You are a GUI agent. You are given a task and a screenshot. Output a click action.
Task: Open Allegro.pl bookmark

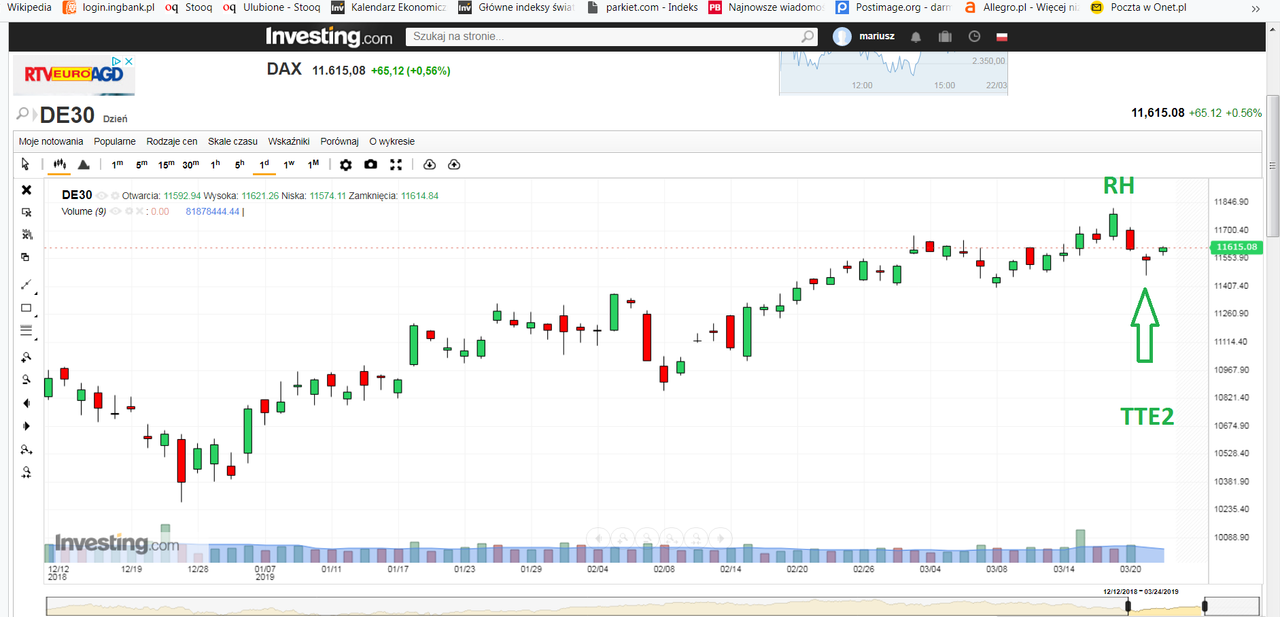pyautogui.click(x=1021, y=7)
